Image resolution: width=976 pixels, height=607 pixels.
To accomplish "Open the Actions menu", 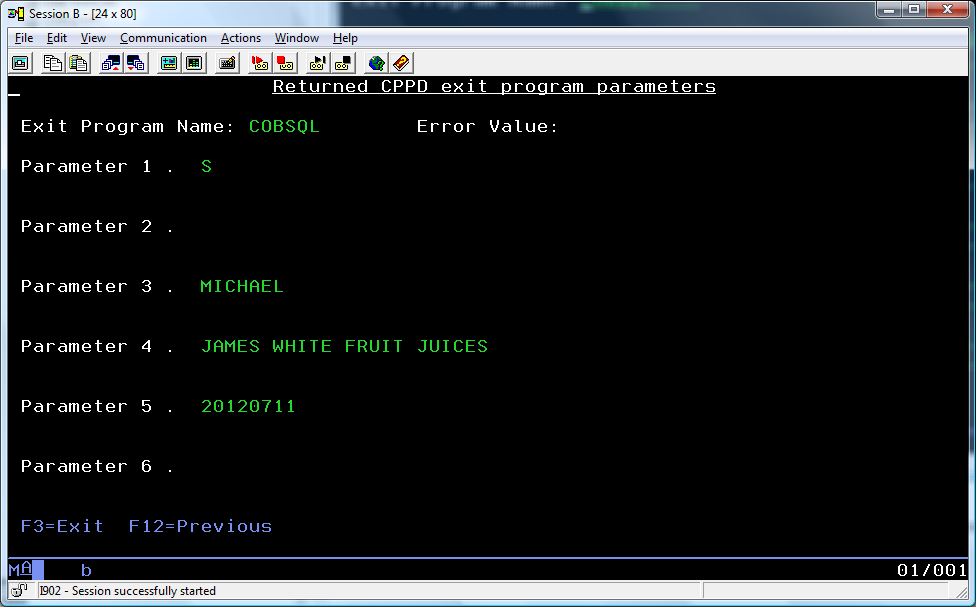I will pyautogui.click(x=241, y=38).
